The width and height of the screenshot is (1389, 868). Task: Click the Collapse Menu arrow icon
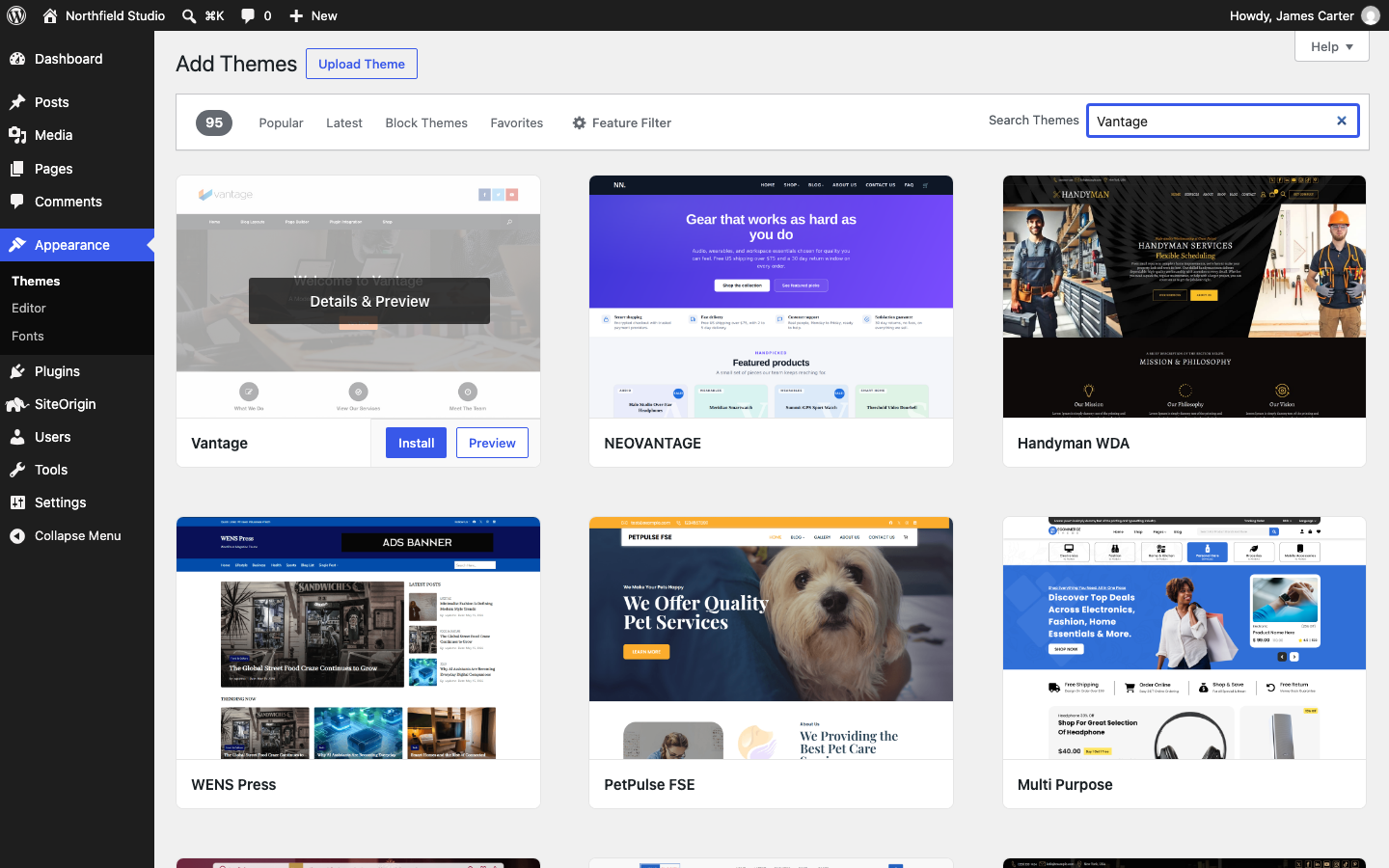[17, 536]
